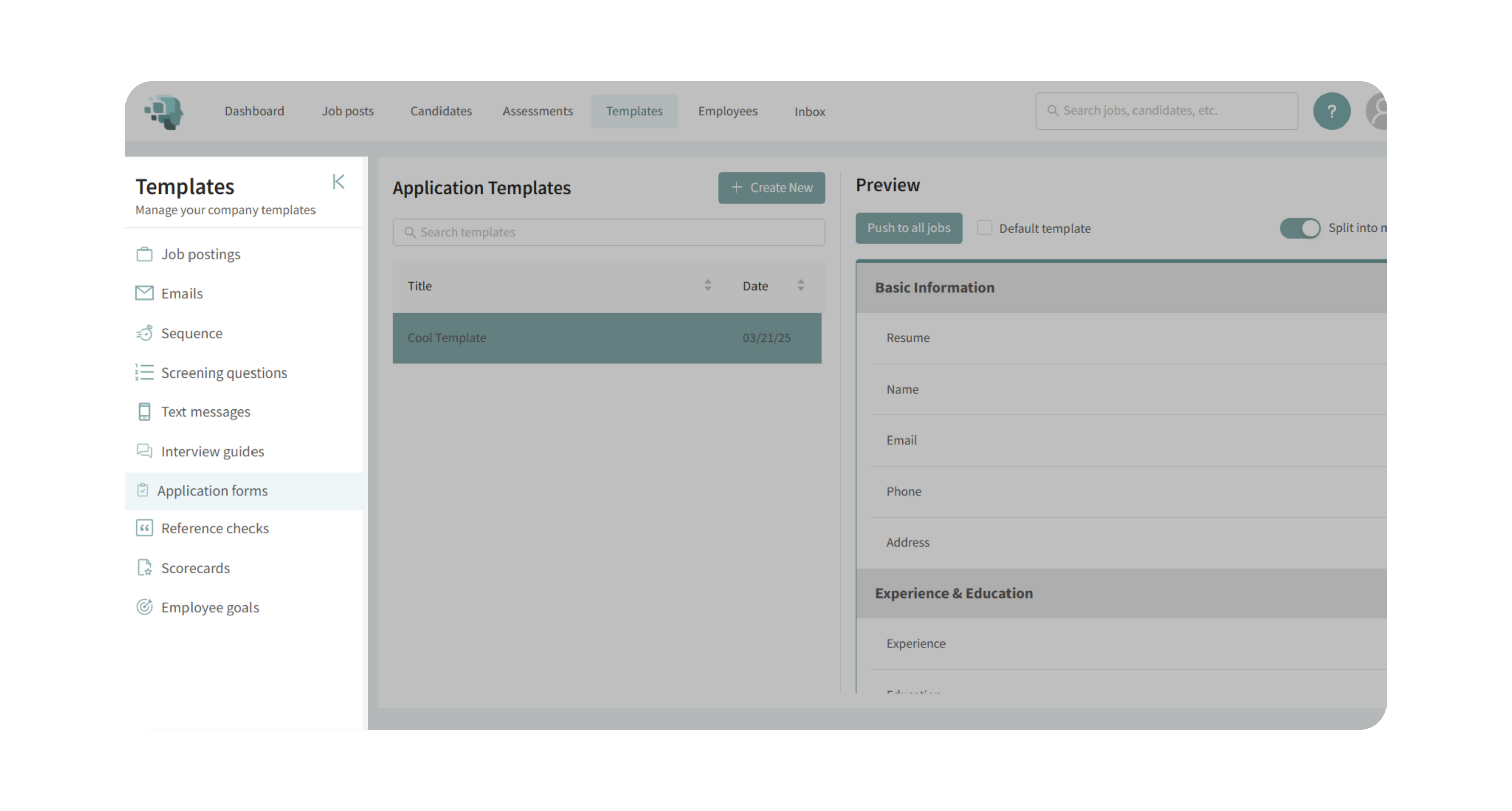Click the Create New button

pyautogui.click(x=771, y=188)
